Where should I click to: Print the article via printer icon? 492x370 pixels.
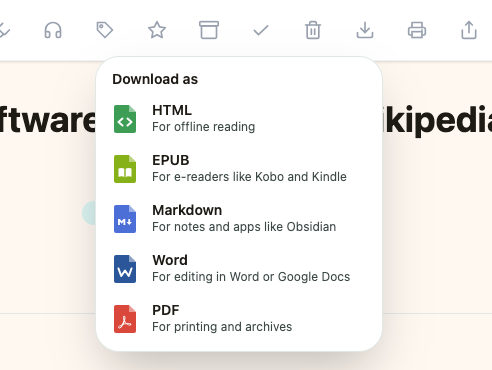[x=417, y=30]
